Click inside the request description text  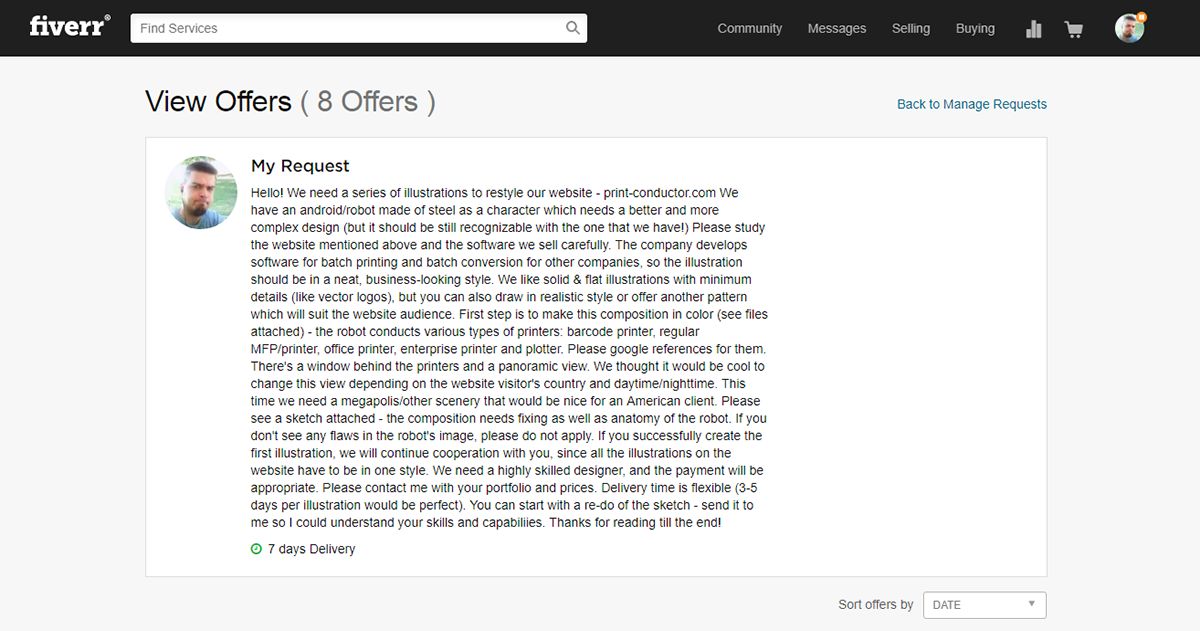tap(508, 358)
